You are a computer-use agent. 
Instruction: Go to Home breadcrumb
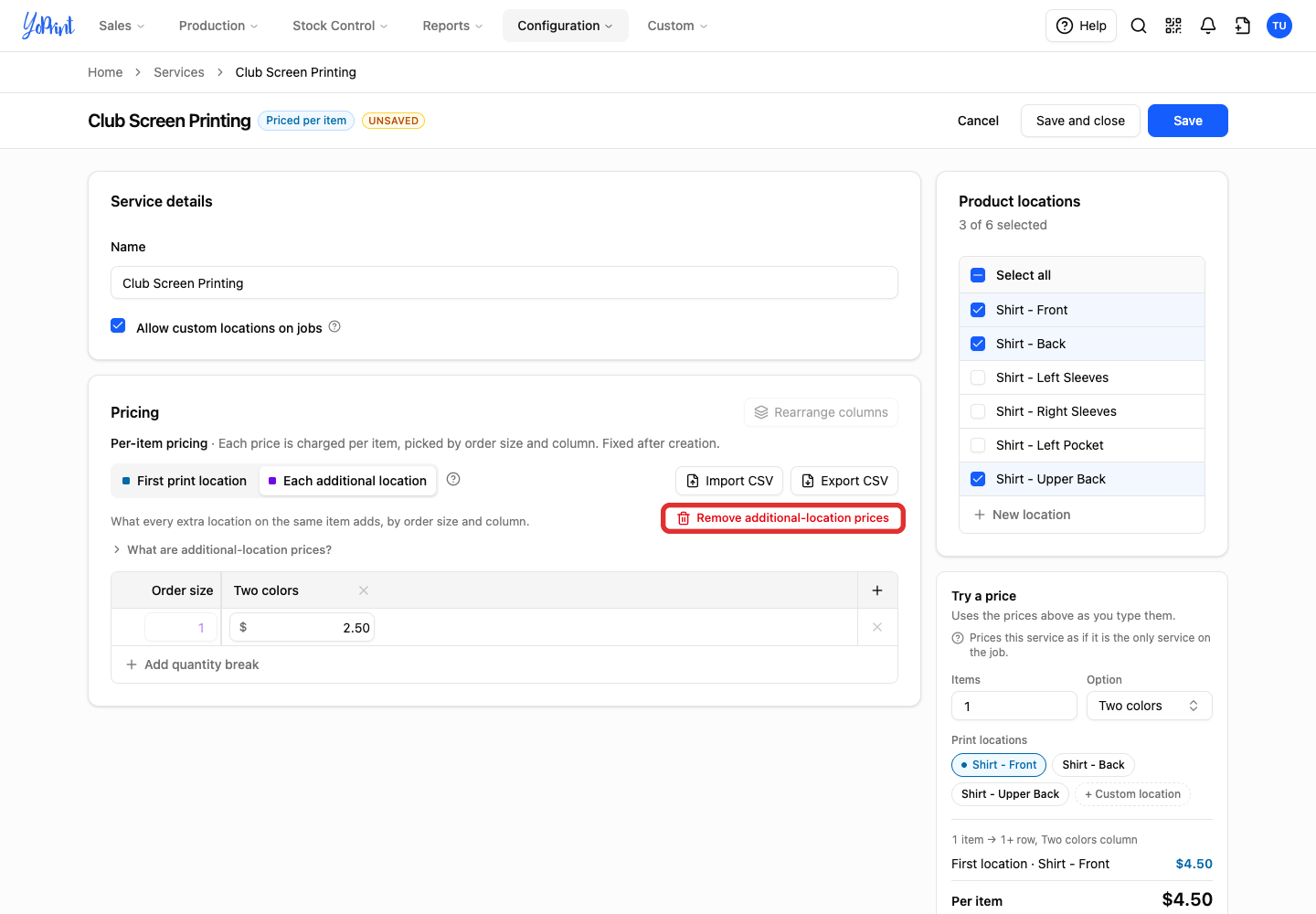tap(105, 72)
